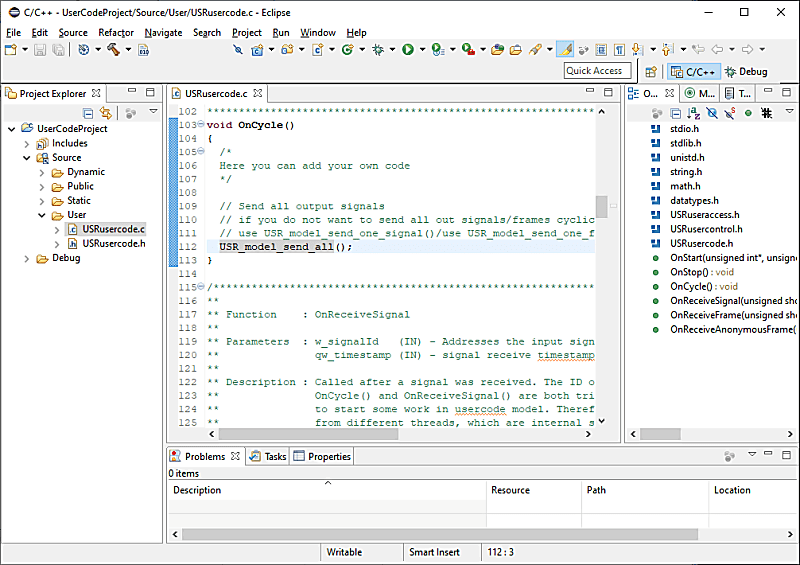Switch to the Tasks tab

268,456
